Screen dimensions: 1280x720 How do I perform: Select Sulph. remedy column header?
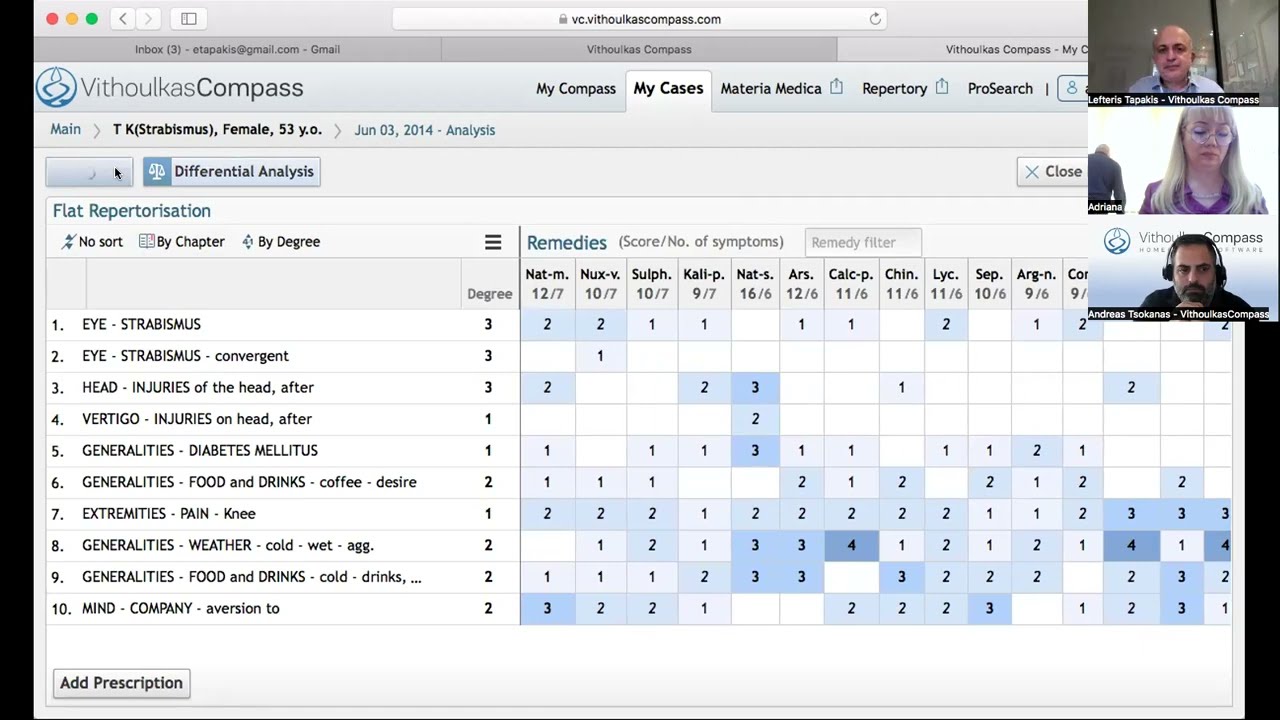pyautogui.click(x=652, y=284)
